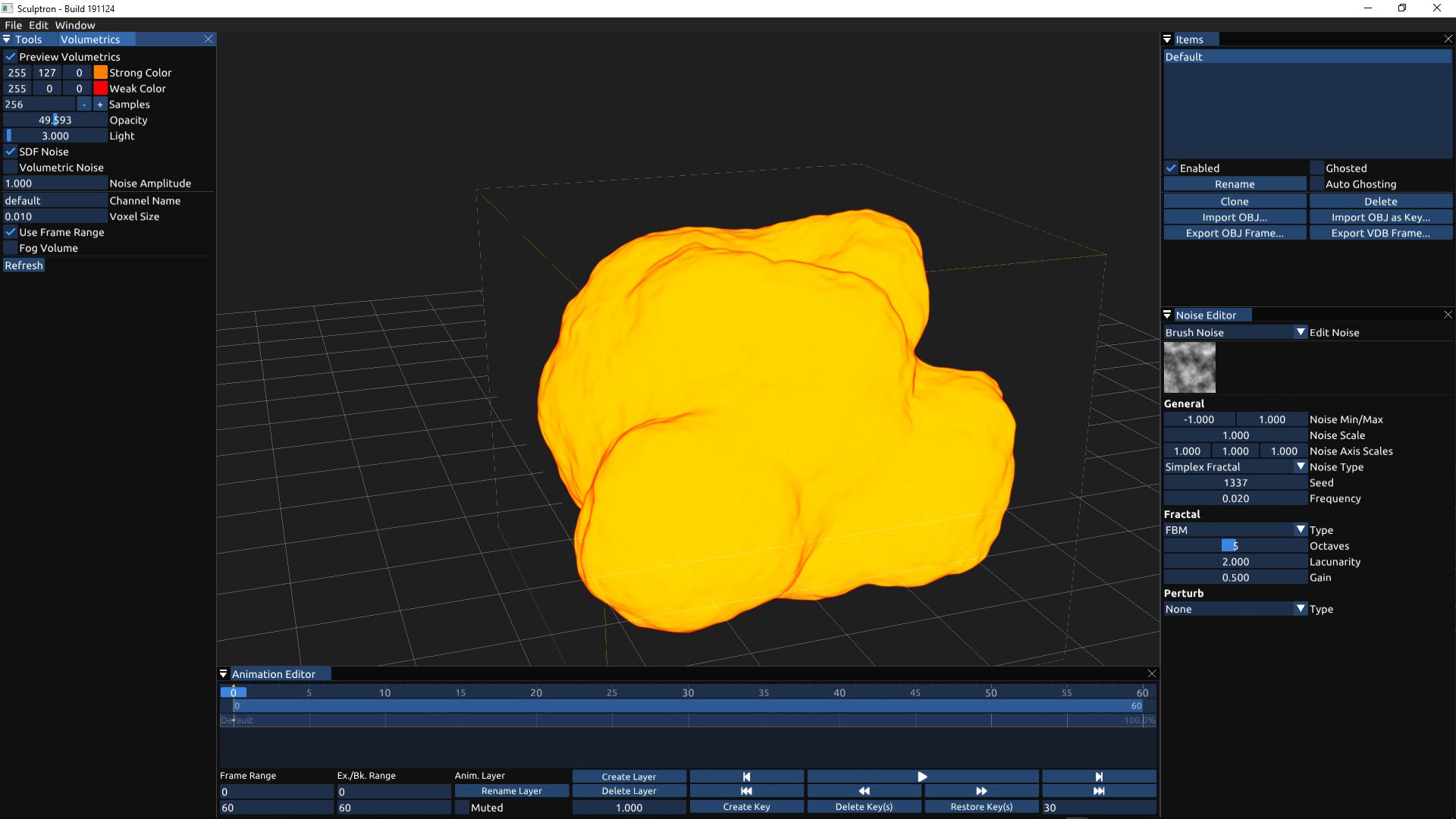Enable the Volumetric Noise checkbox
The image size is (1456, 819).
pos(11,168)
